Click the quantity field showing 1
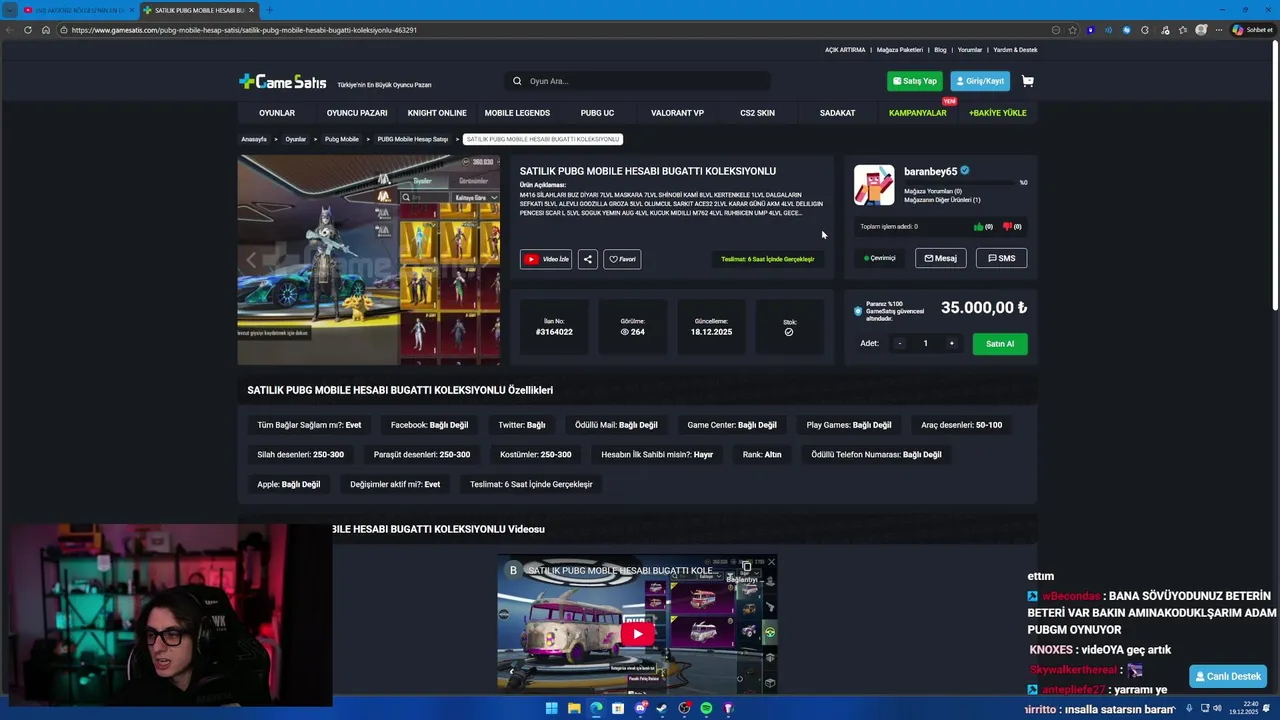1280x720 pixels. click(925, 343)
